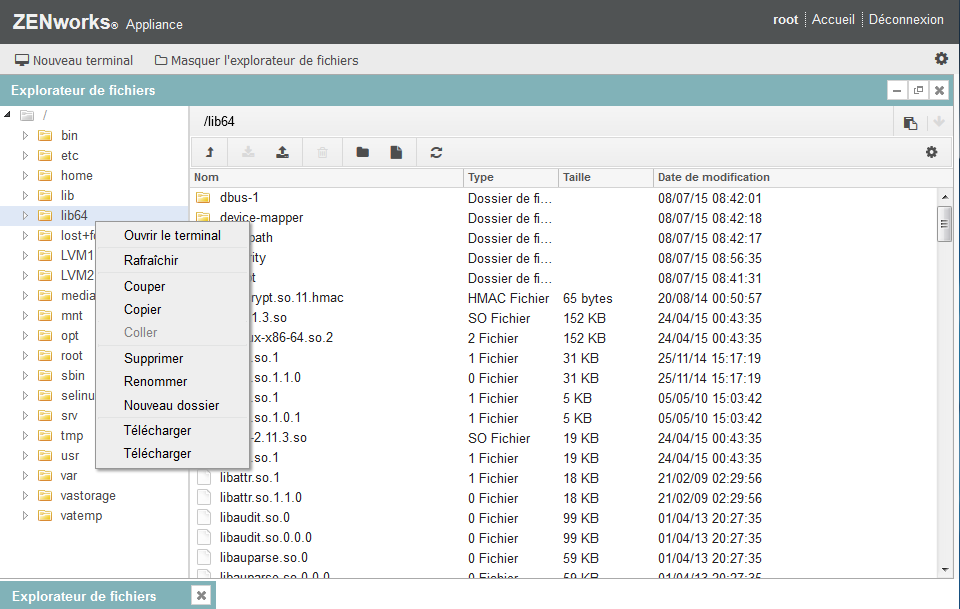Pick 'Nouveau dossier' context menu entry
960x609 pixels.
(x=171, y=405)
